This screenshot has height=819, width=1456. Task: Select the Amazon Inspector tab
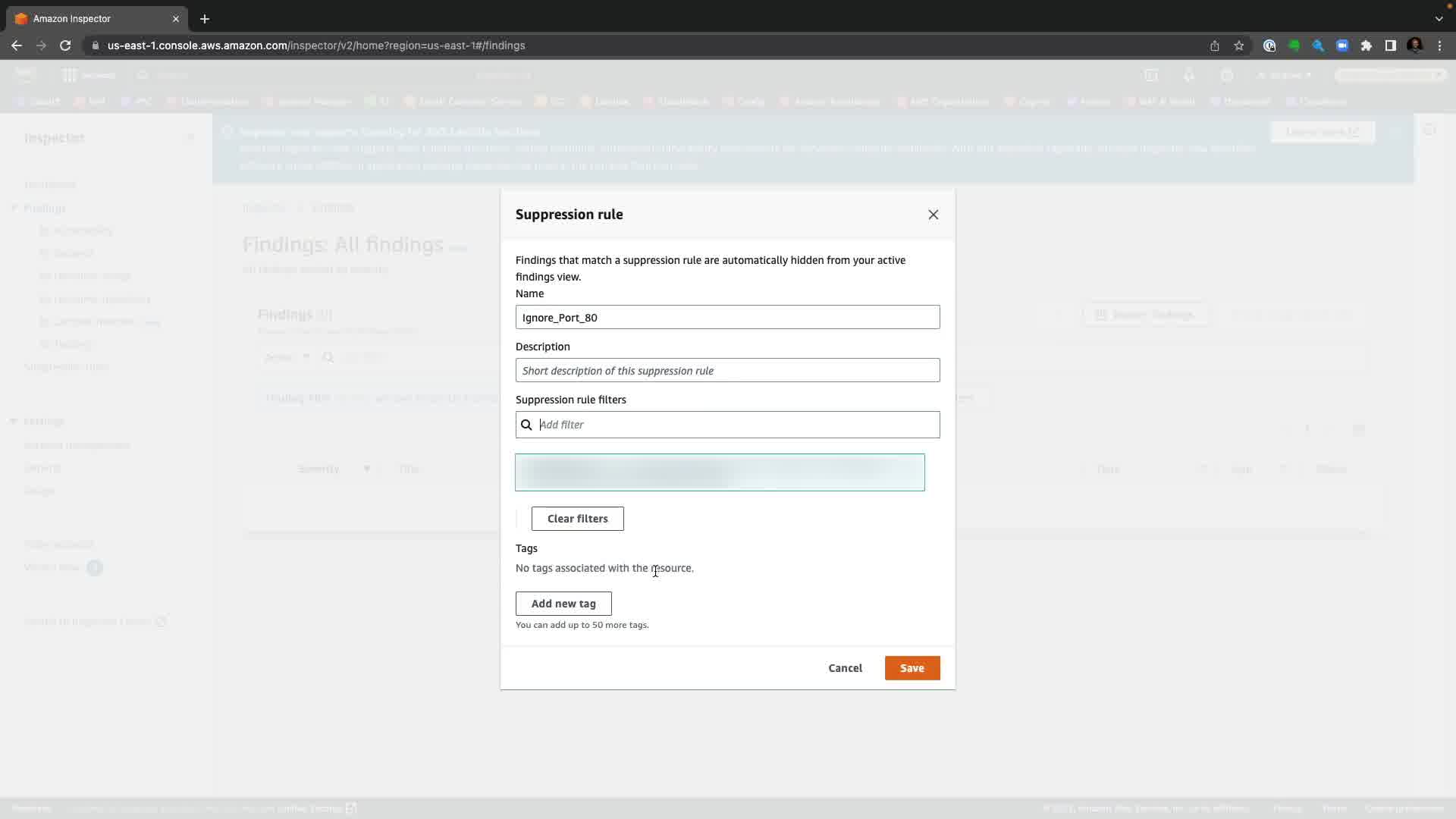coord(91,19)
